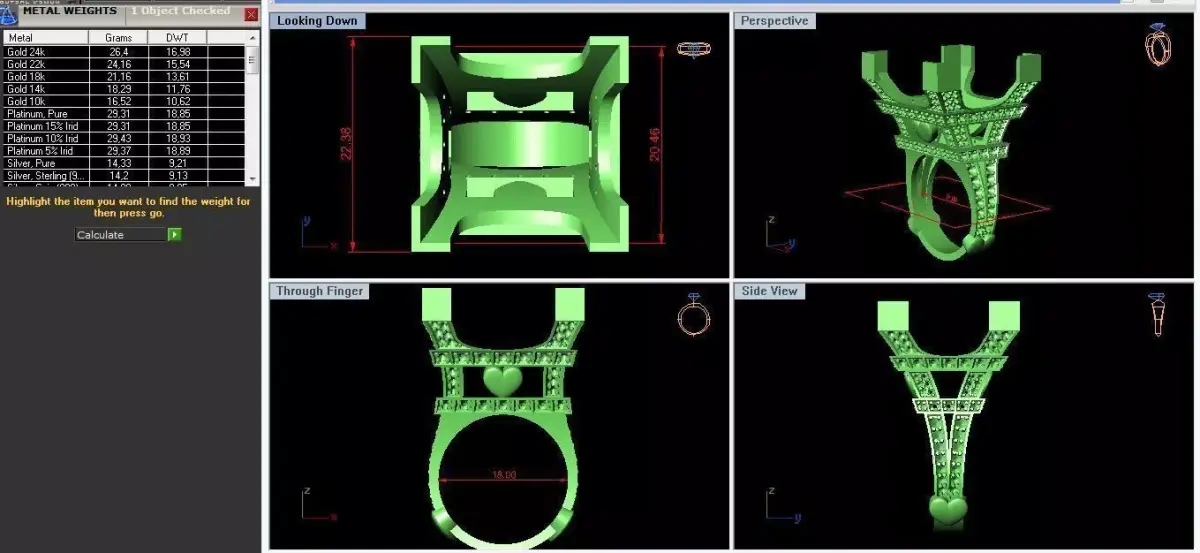Click the ring orientation icon in Perspective view

point(1157,45)
